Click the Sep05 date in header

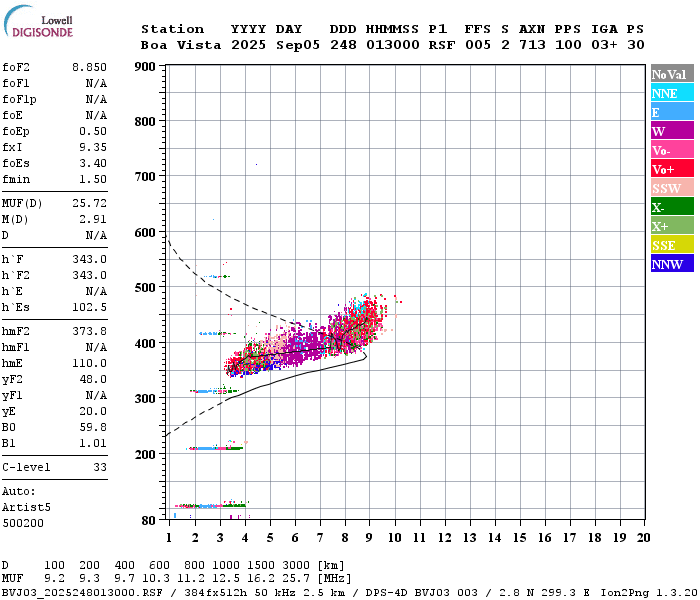pos(298,45)
